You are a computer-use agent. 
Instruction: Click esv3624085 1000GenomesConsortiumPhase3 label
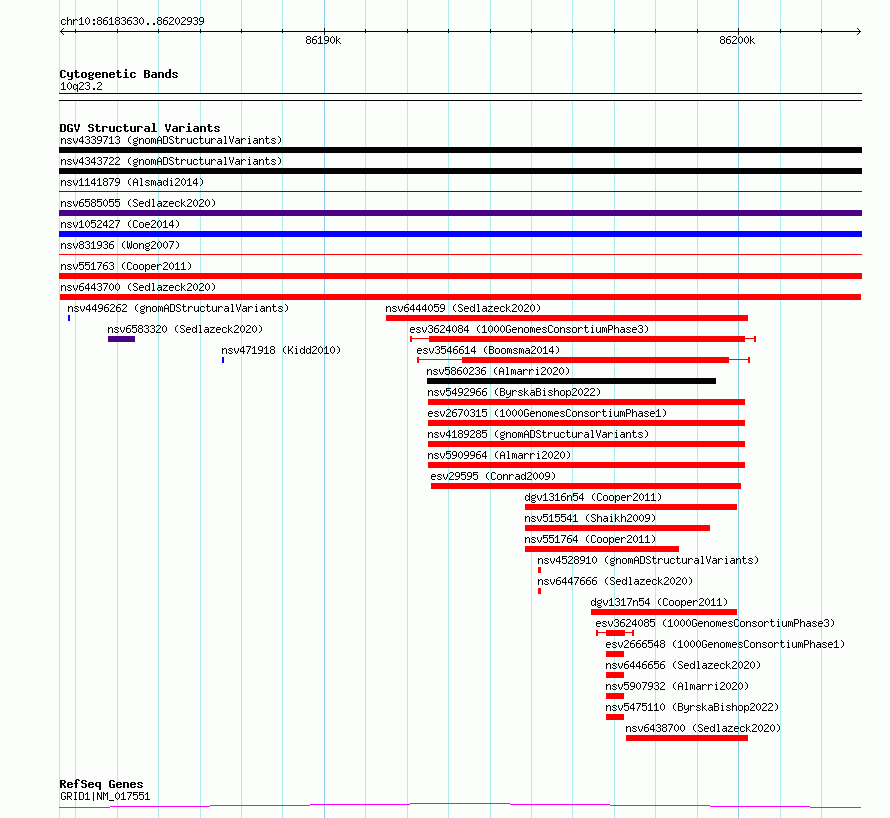pos(715,623)
